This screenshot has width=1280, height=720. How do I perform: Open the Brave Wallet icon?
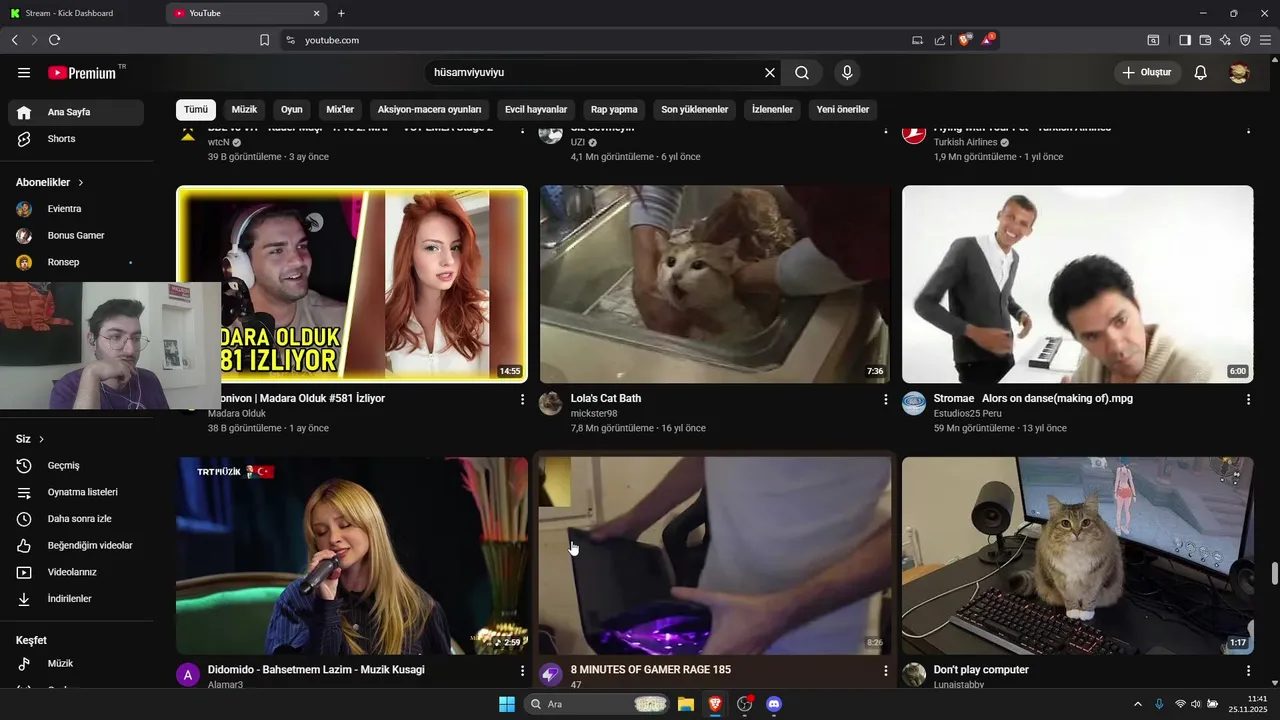coord(1205,40)
